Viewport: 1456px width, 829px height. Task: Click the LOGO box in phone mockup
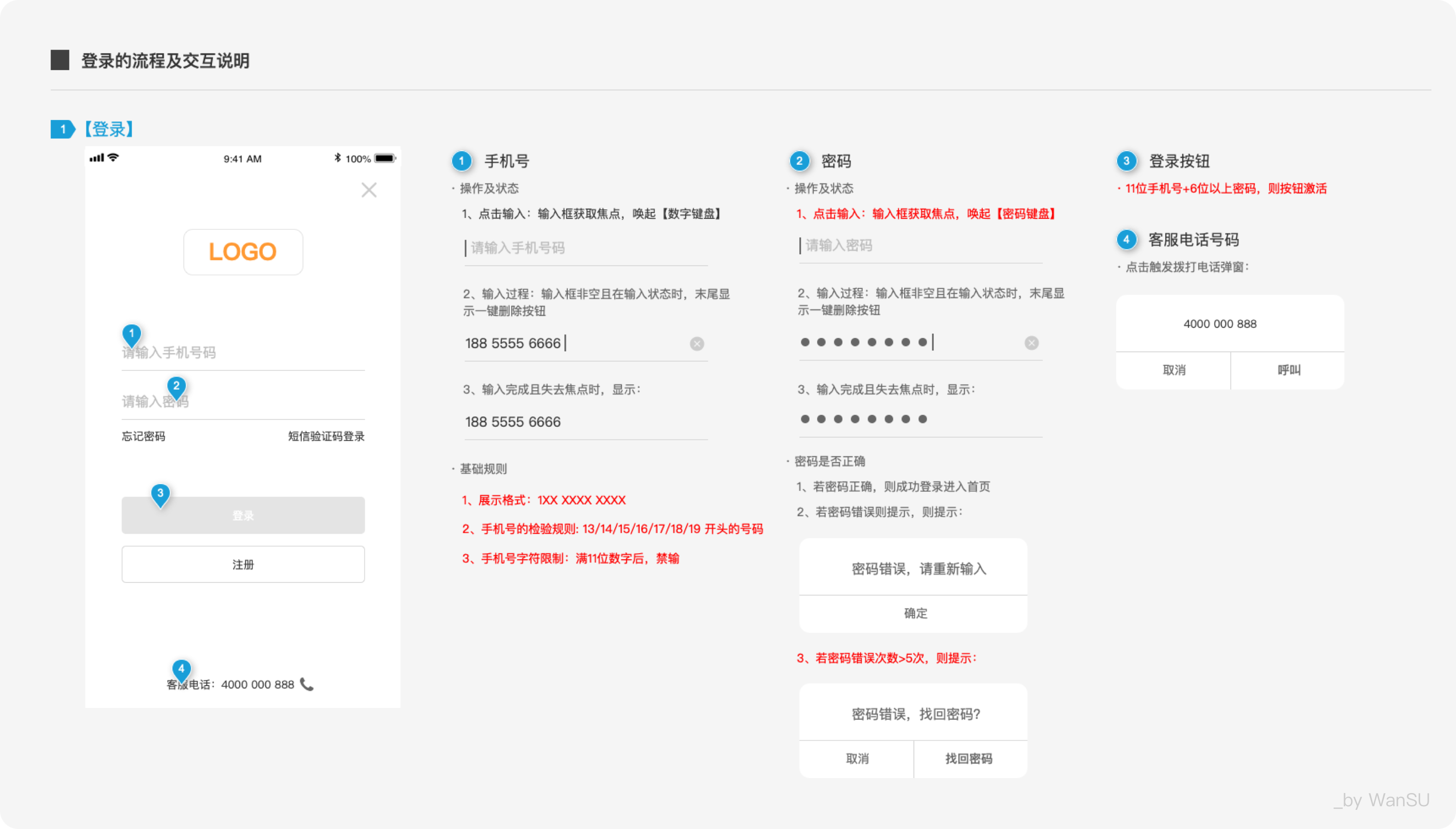[243, 252]
